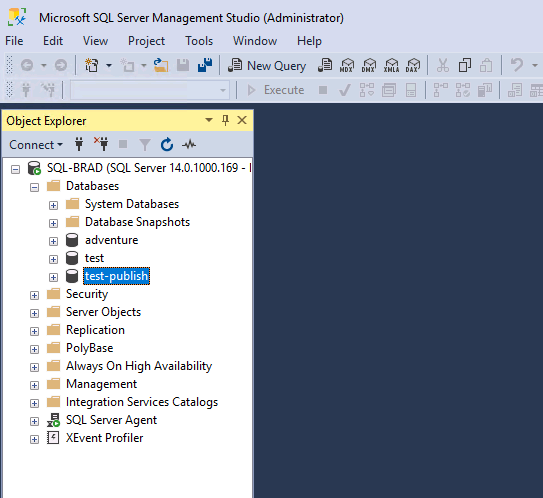
Task: Select the XEvent Profiler item
Action: 104,438
